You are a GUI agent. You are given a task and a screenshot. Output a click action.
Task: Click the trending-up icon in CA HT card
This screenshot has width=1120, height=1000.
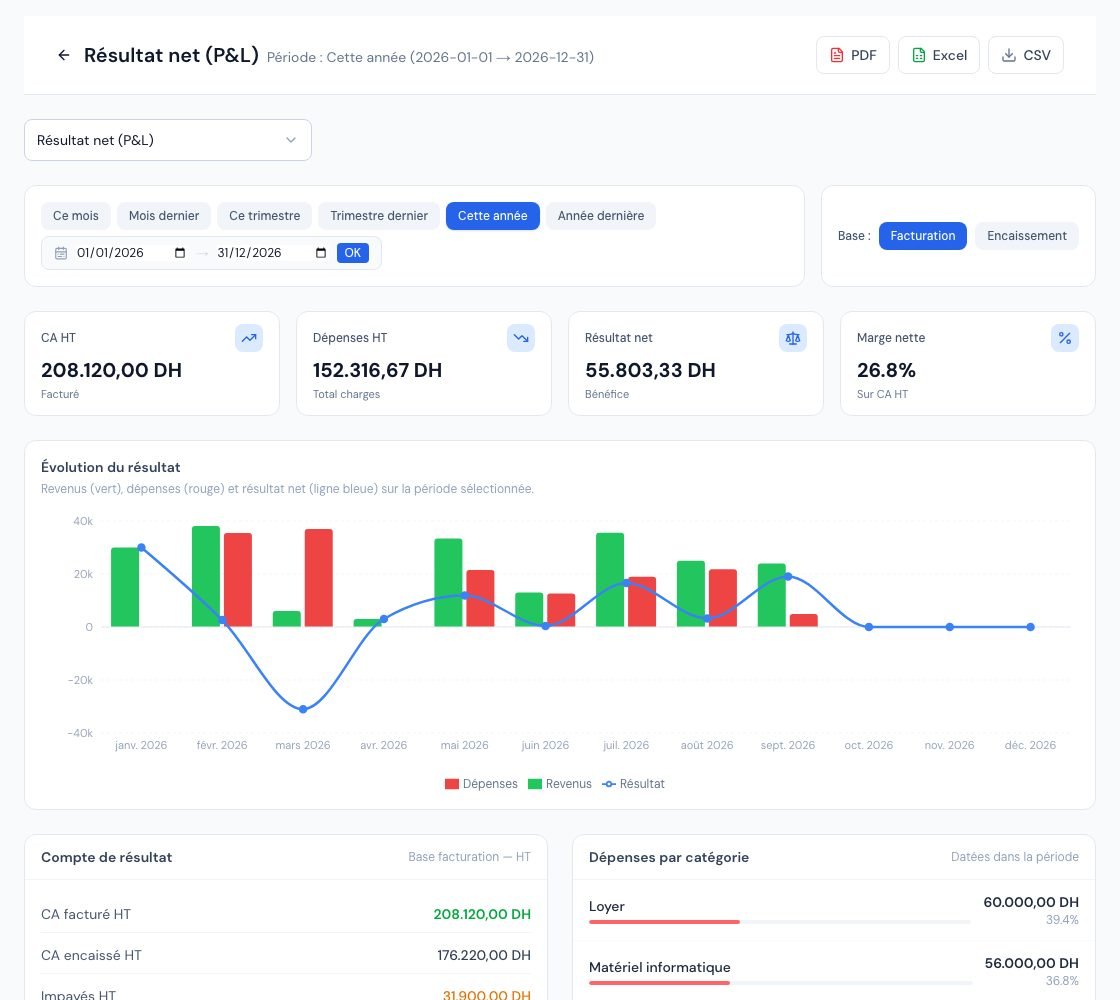(249, 338)
